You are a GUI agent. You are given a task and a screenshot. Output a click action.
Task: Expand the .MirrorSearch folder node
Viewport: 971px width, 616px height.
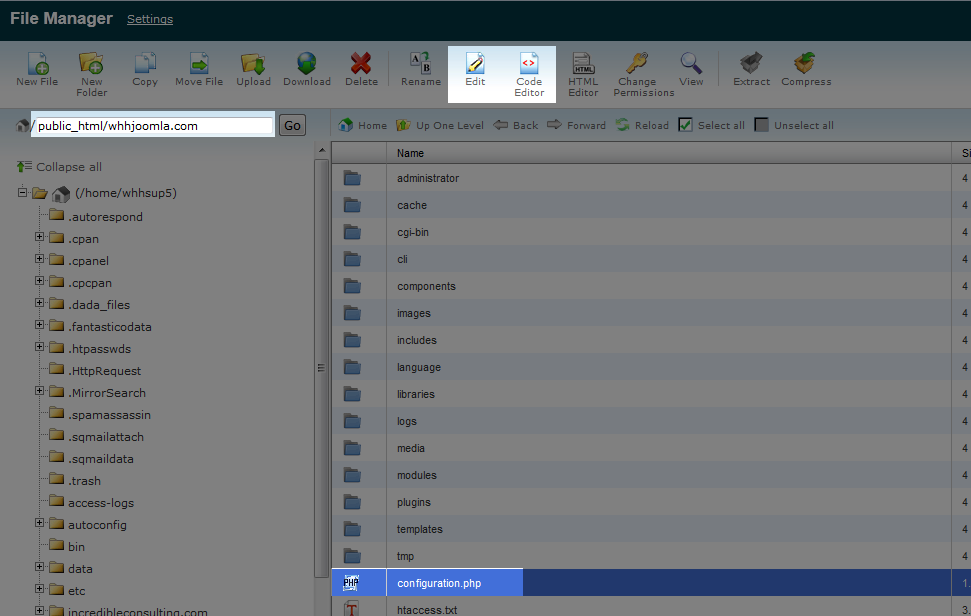pyautogui.click(x=40, y=392)
